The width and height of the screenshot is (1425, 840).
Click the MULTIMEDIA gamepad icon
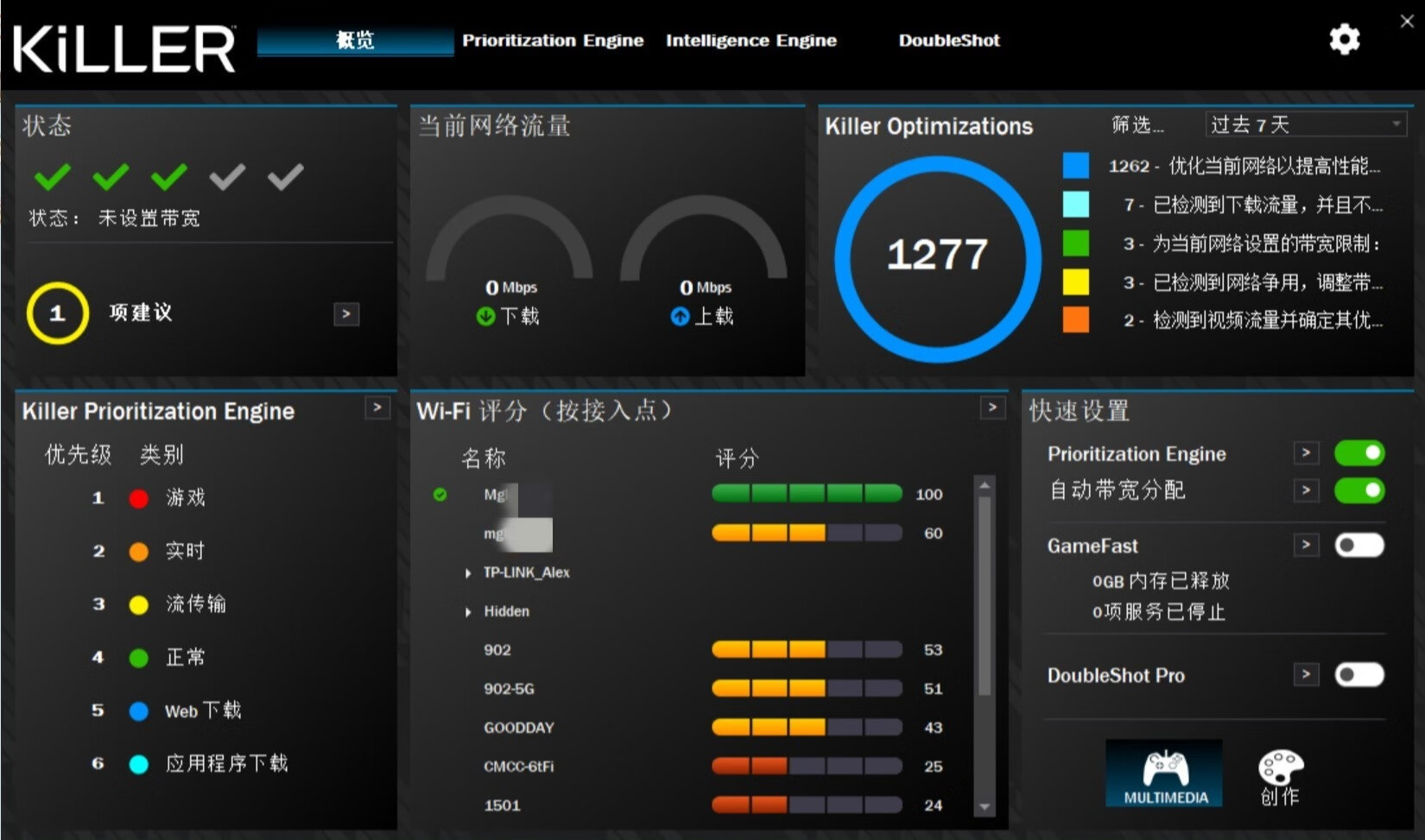click(1163, 771)
